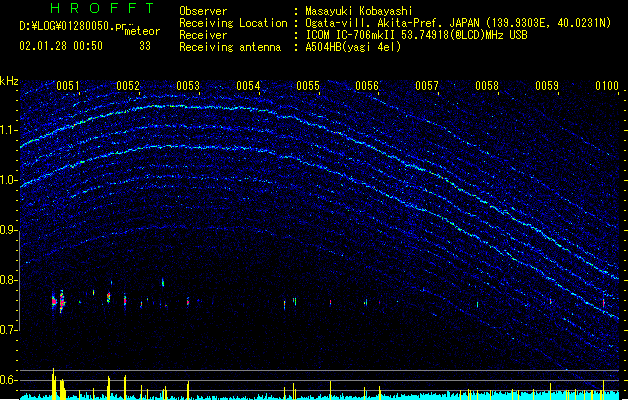Click the 0053 time marker
The width and height of the screenshot is (629, 400).
[188, 86]
